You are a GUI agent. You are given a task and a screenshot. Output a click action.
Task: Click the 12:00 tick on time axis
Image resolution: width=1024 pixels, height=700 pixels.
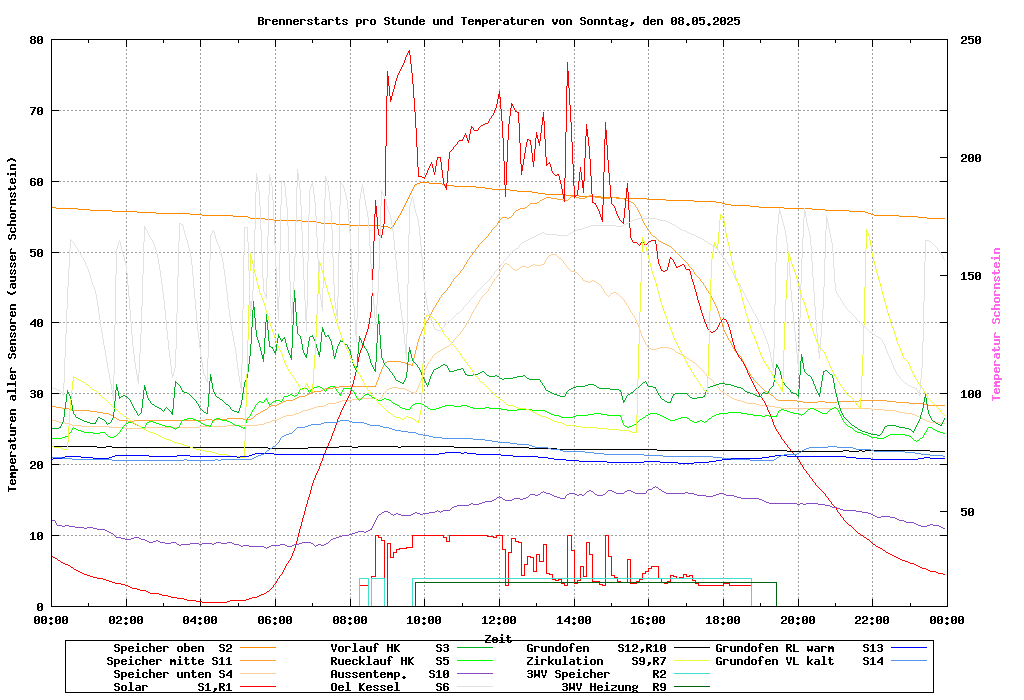[x=498, y=620]
